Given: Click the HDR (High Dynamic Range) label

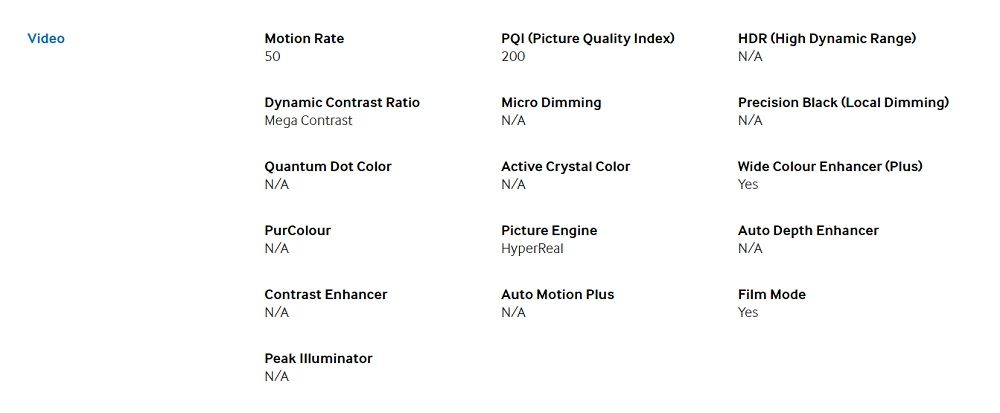Looking at the screenshot, I should click(827, 39).
